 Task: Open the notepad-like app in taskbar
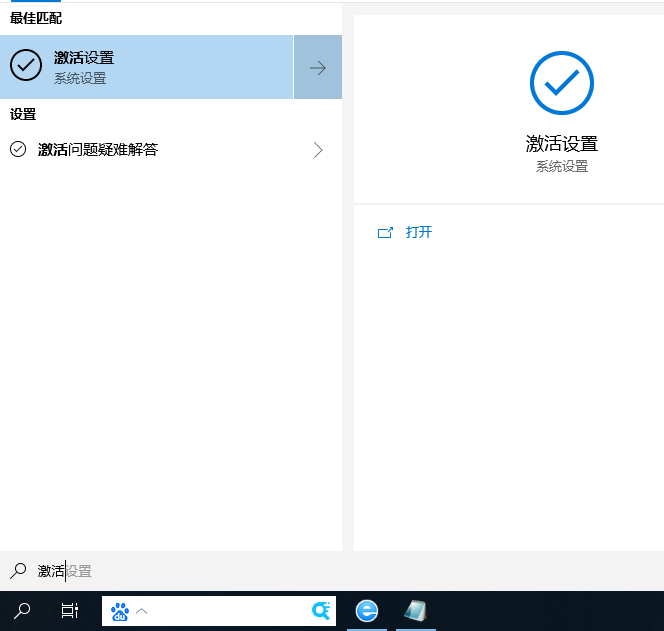(415, 610)
